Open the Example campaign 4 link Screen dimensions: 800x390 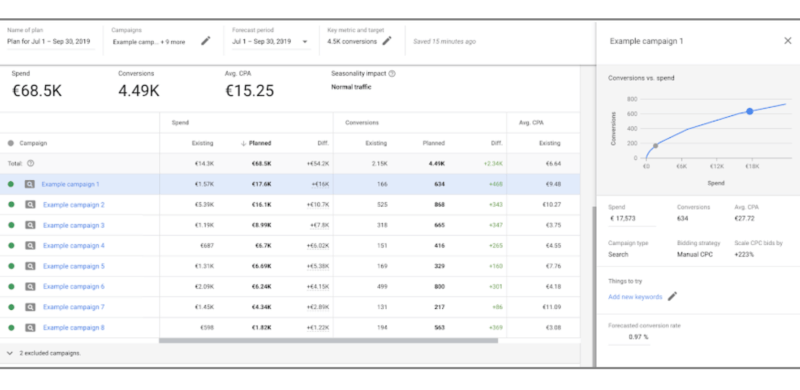pyautogui.click(x=74, y=246)
